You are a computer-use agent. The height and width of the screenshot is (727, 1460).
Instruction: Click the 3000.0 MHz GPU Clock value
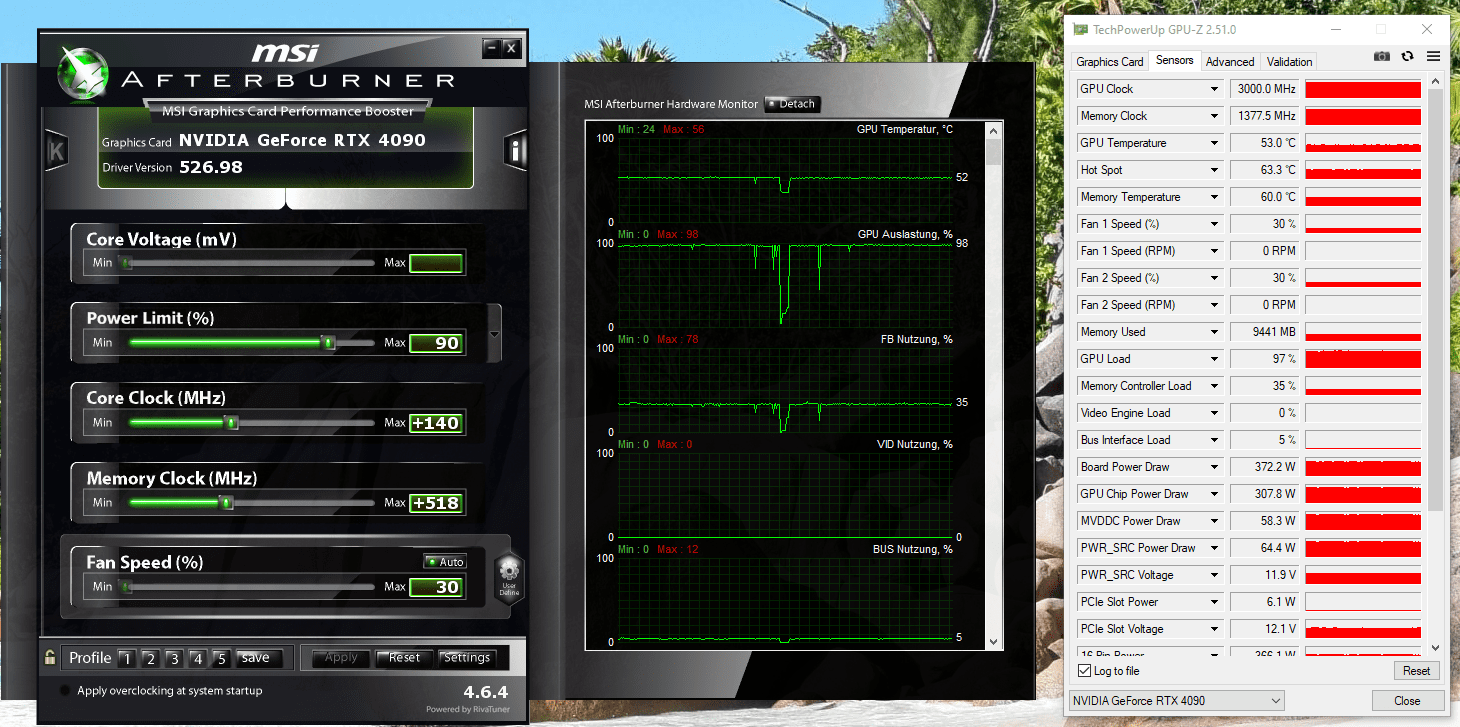point(1264,89)
